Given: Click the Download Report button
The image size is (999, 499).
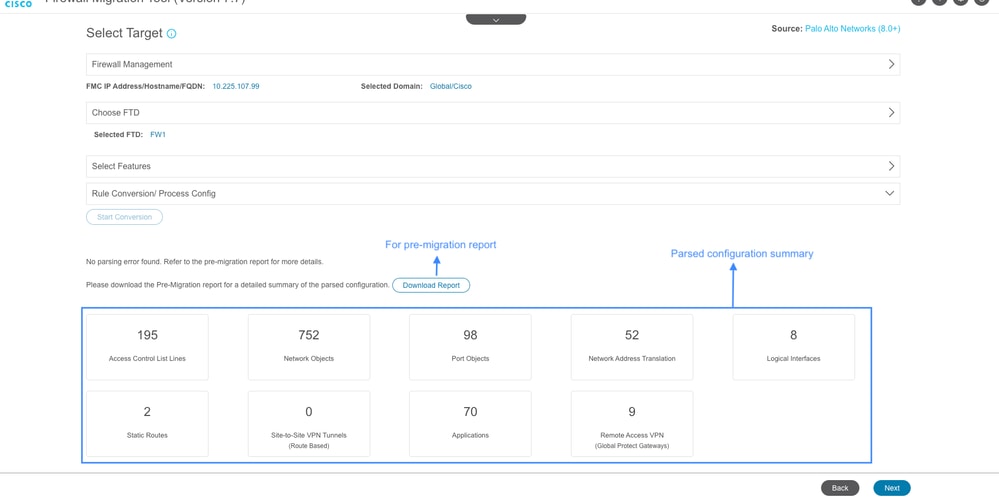Looking at the screenshot, I should tap(431, 286).
